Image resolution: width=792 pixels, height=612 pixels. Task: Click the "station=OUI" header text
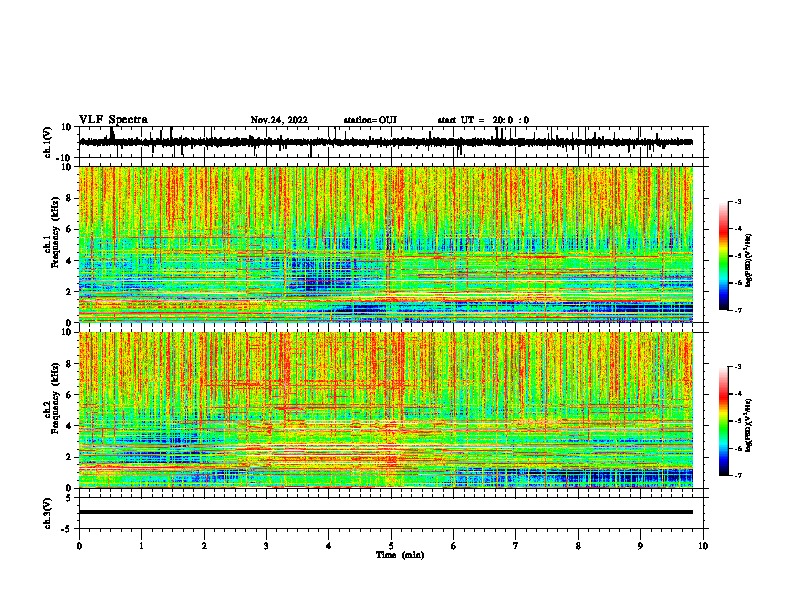370,120
